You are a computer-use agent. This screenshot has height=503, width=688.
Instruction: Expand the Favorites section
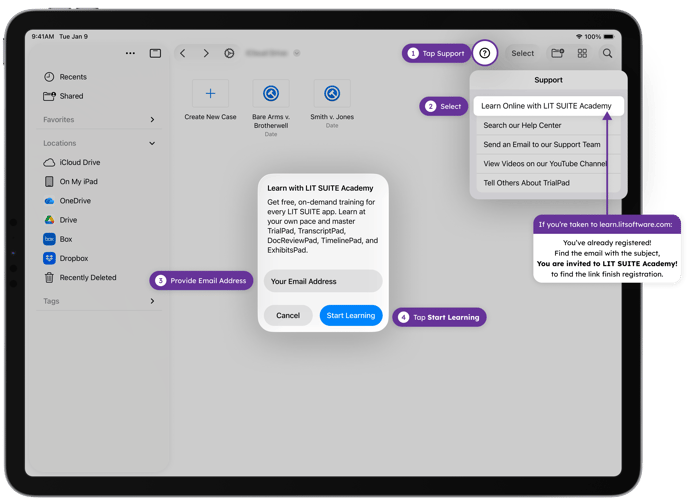point(152,120)
